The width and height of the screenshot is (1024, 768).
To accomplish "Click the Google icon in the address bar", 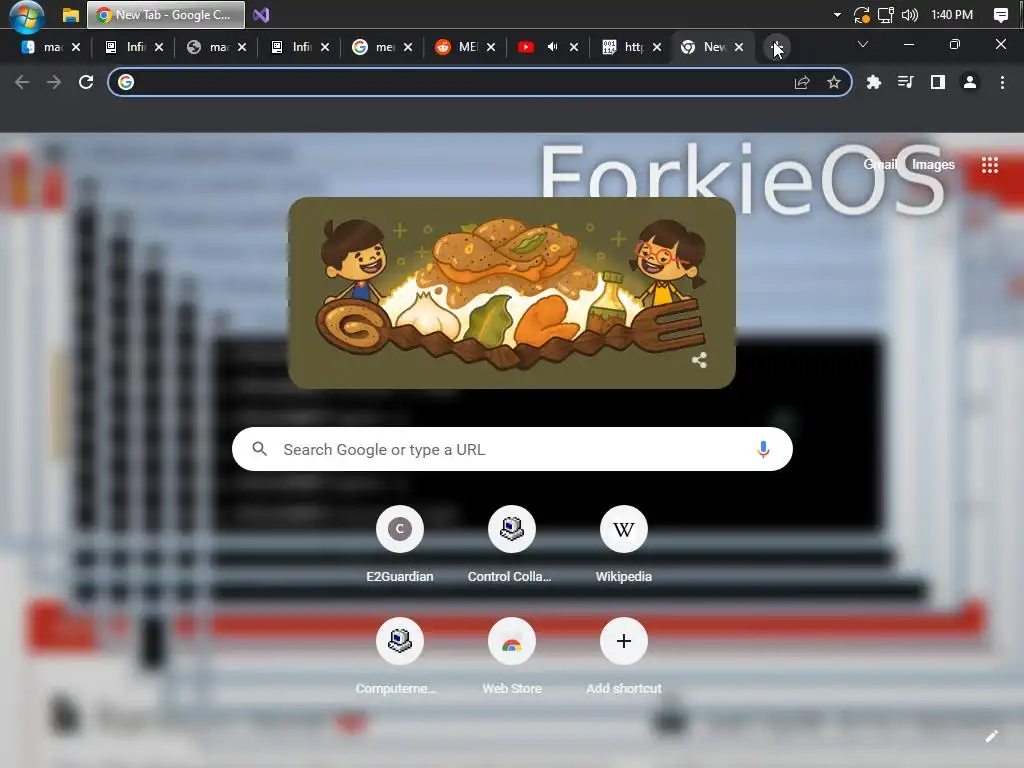I will tap(126, 82).
